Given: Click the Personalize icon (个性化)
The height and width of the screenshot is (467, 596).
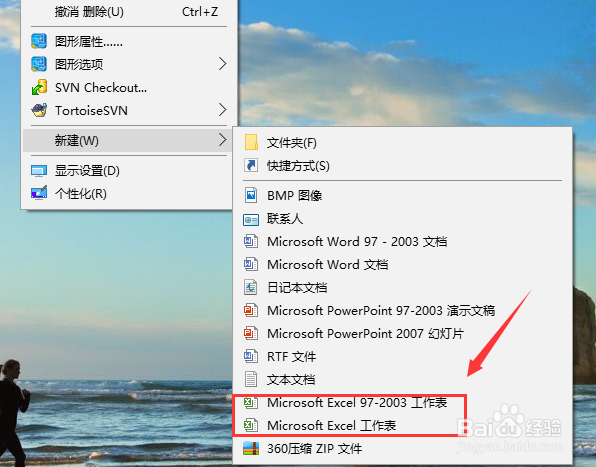Looking at the screenshot, I should click(x=39, y=193).
